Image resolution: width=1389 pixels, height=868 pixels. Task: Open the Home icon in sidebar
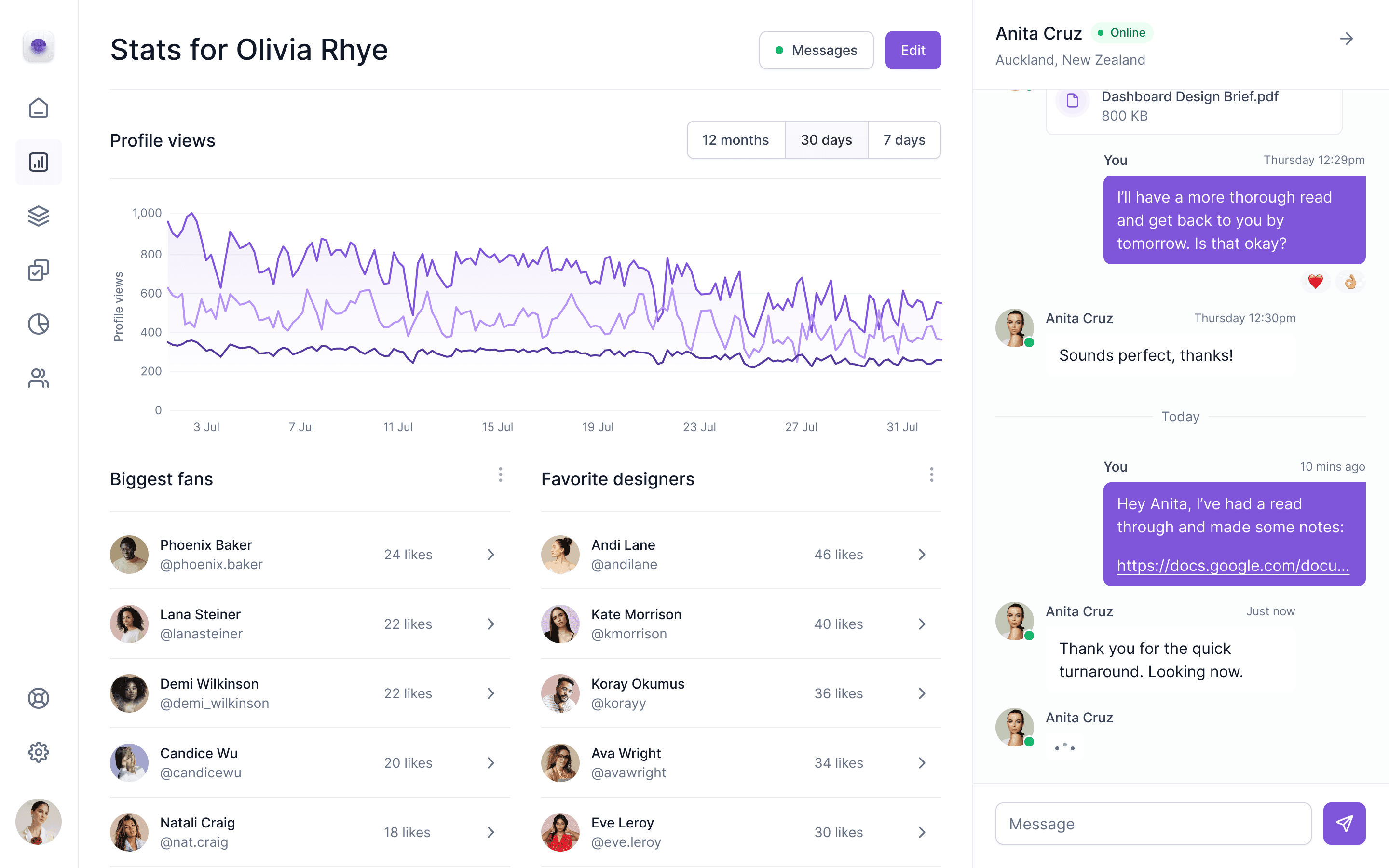(x=39, y=108)
